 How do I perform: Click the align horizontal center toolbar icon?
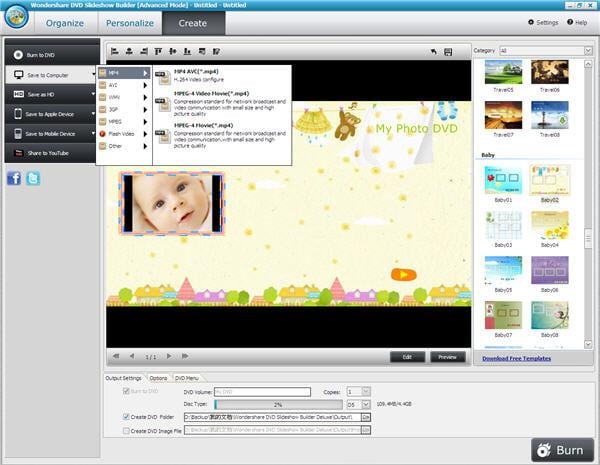pyautogui.click(x=129, y=51)
